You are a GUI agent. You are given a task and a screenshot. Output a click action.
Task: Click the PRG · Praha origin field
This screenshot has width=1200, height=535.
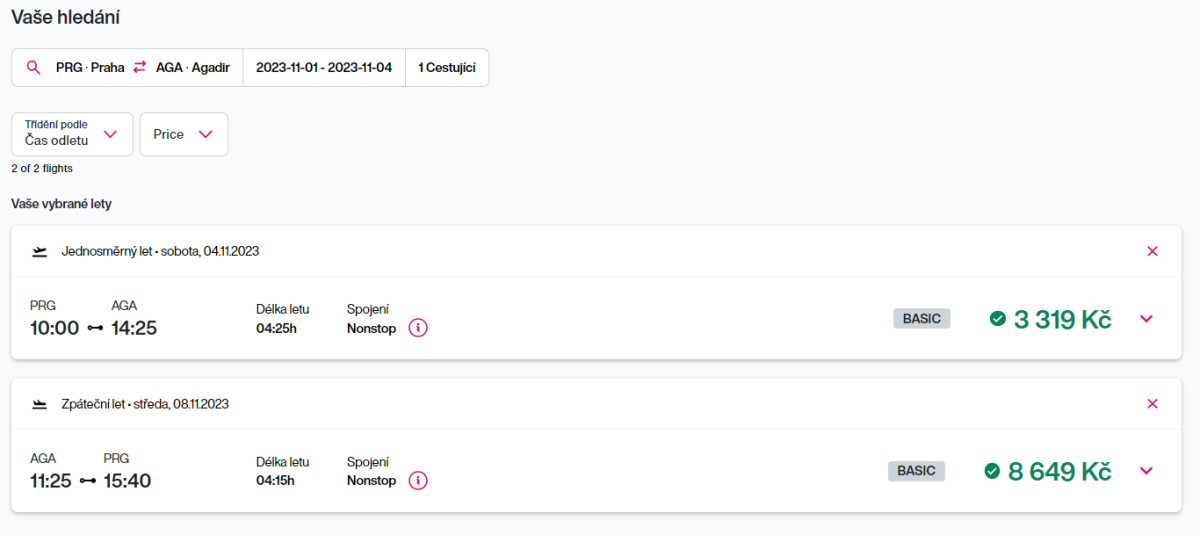90,67
